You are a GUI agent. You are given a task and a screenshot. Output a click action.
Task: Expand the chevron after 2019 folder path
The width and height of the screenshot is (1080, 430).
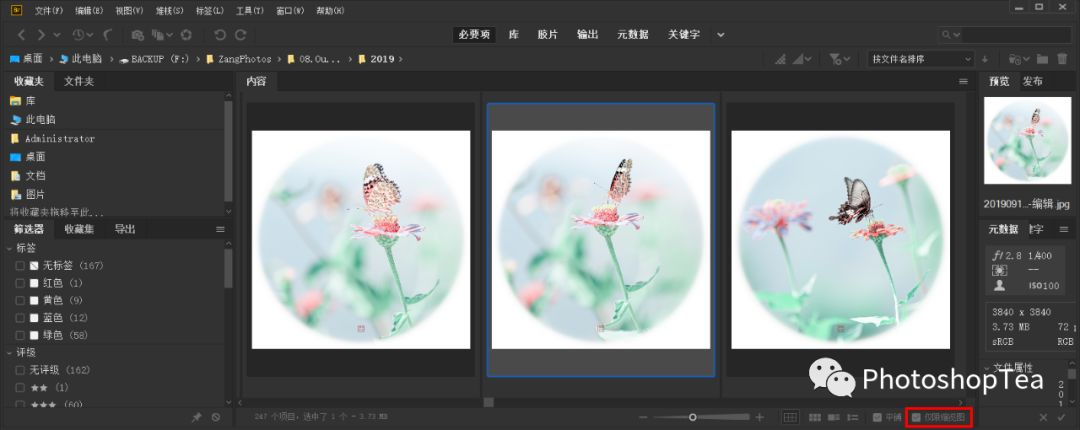click(x=400, y=59)
